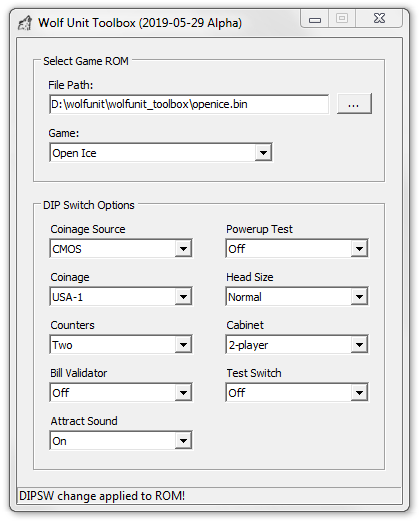Click the File Path text field

pyautogui.click(x=189, y=104)
